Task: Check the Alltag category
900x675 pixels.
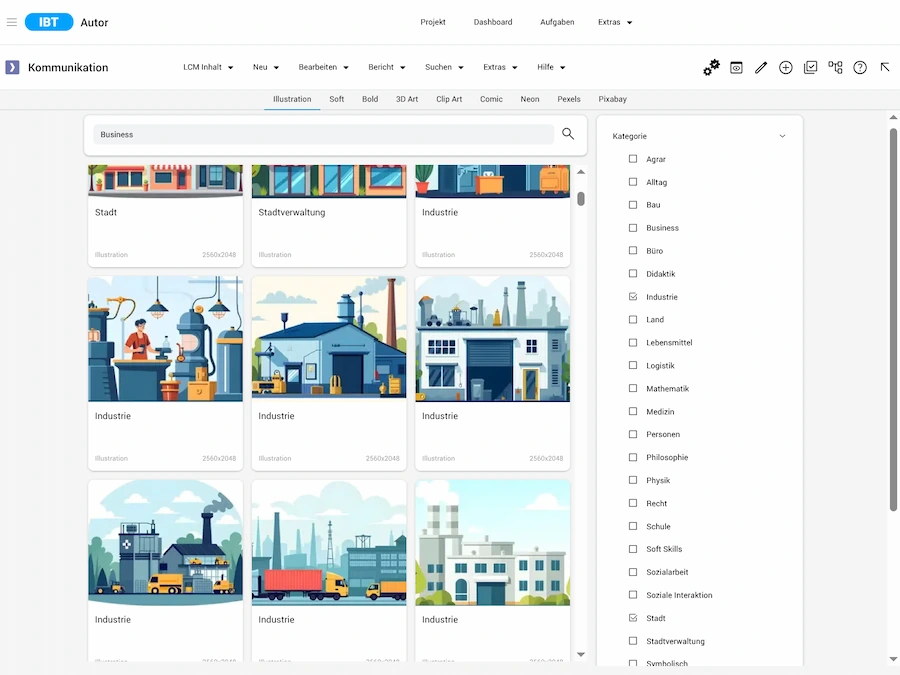Action: 633,182
